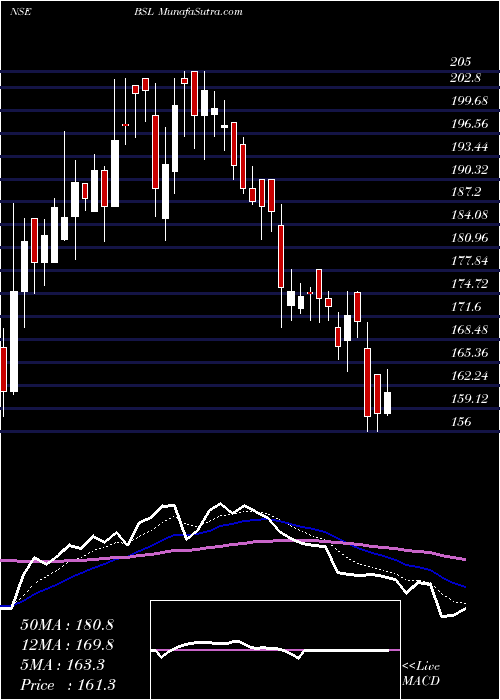
Task: Click the 205 price axis label
Action: tap(461, 62)
